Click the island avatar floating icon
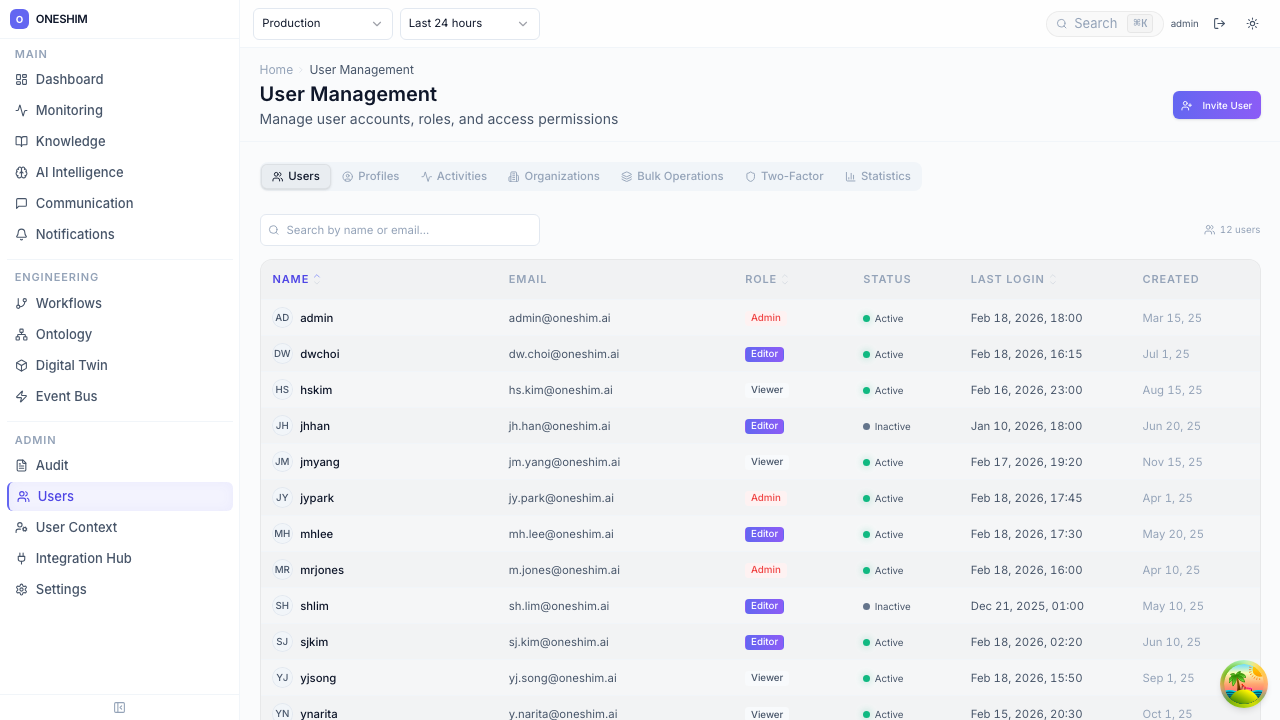The image size is (1280, 720). (x=1244, y=684)
